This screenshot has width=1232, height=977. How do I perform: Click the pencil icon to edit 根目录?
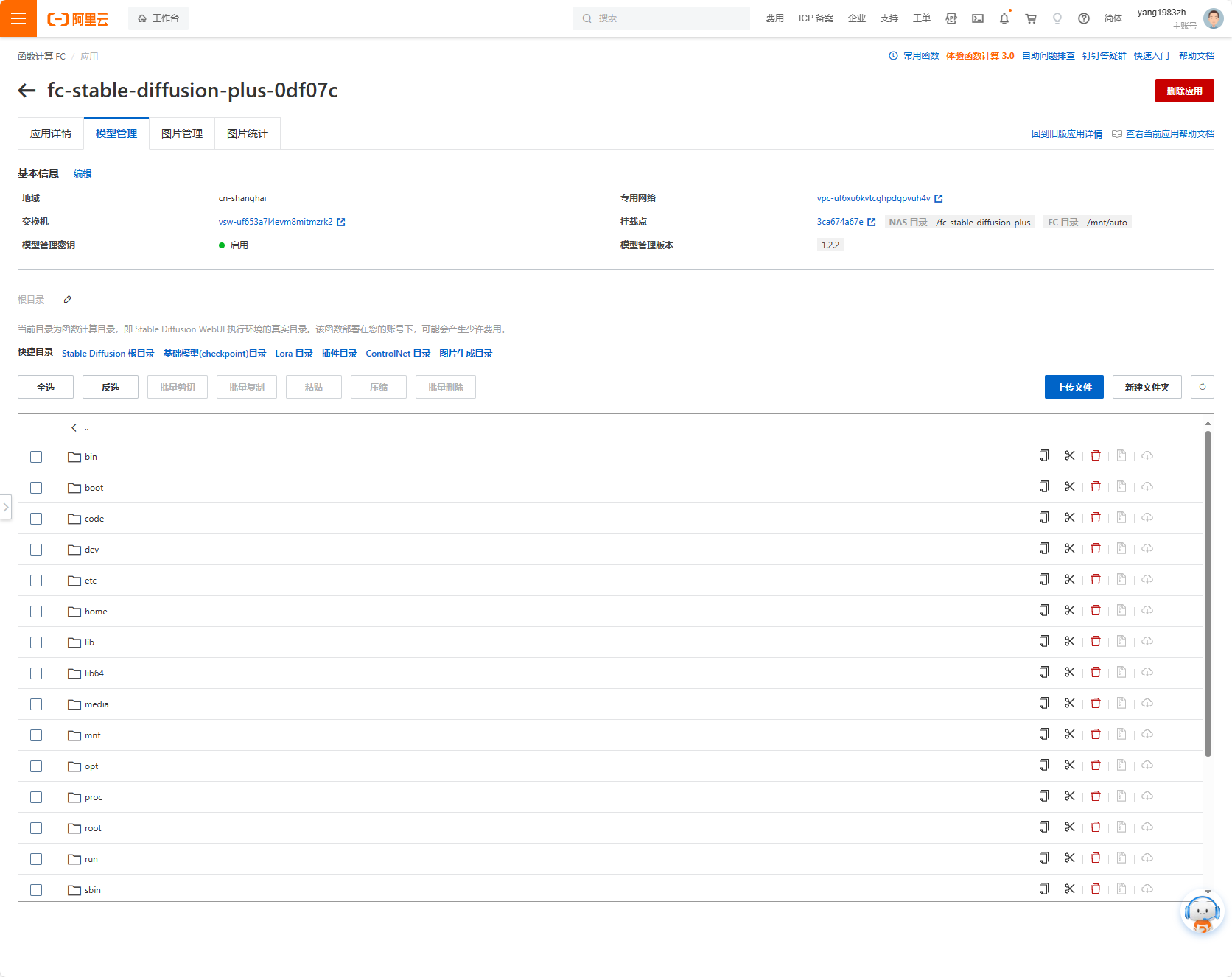point(68,300)
